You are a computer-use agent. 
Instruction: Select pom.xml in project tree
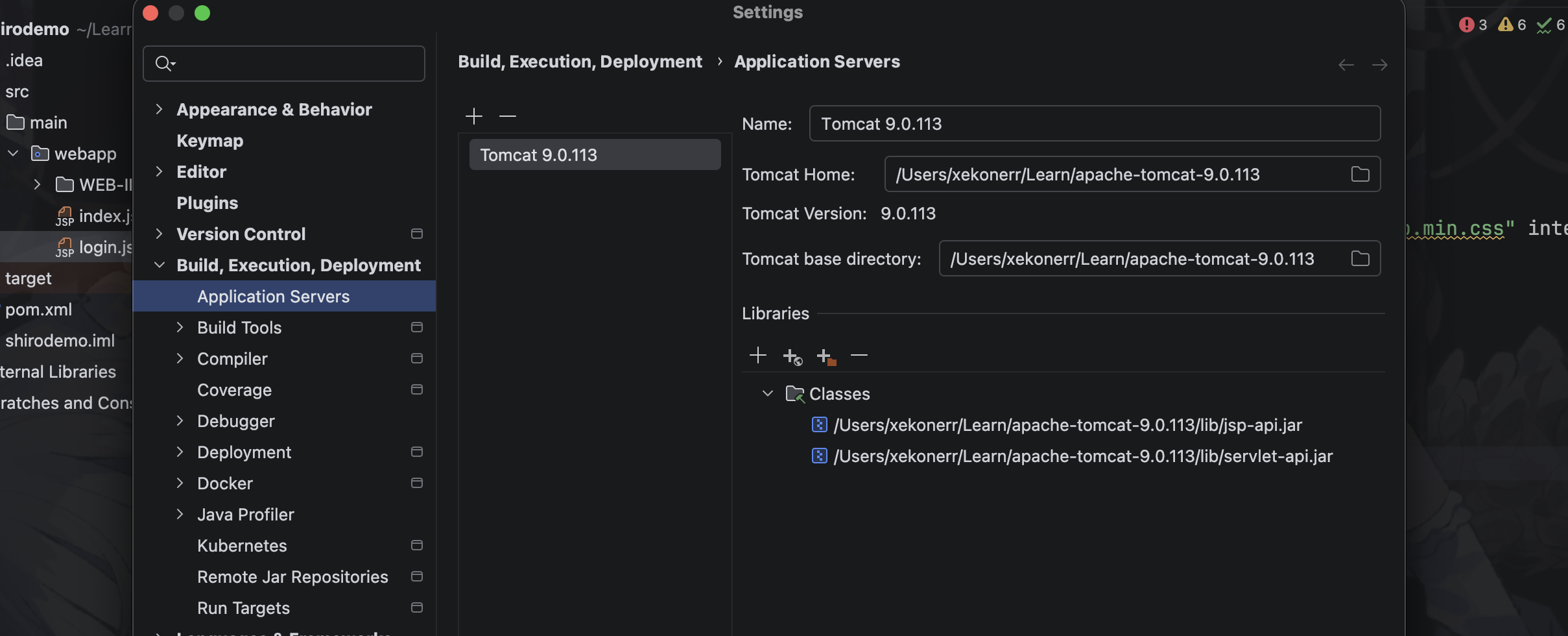[x=39, y=310]
